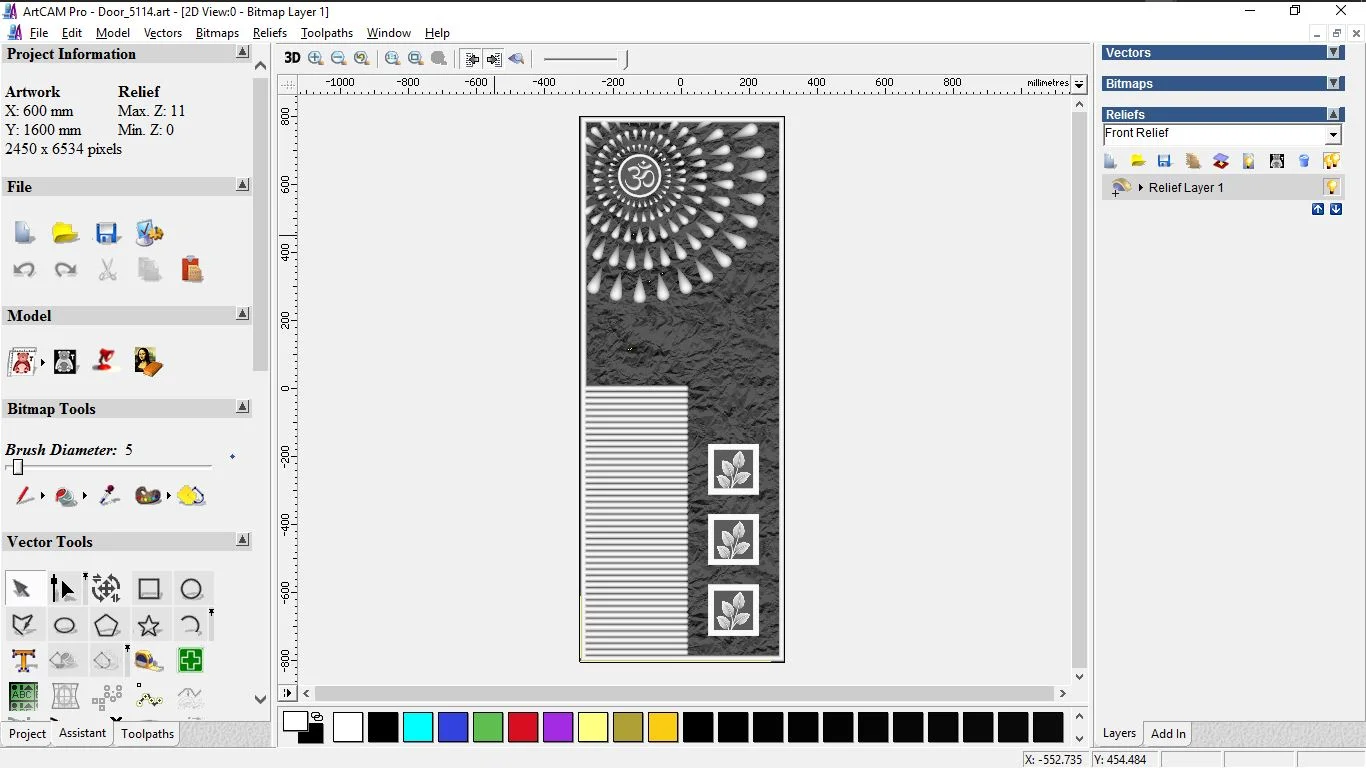Select the Paint Brush bitmap tool
Image resolution: width=1366 pixels, height=768 pixels.
24,495
